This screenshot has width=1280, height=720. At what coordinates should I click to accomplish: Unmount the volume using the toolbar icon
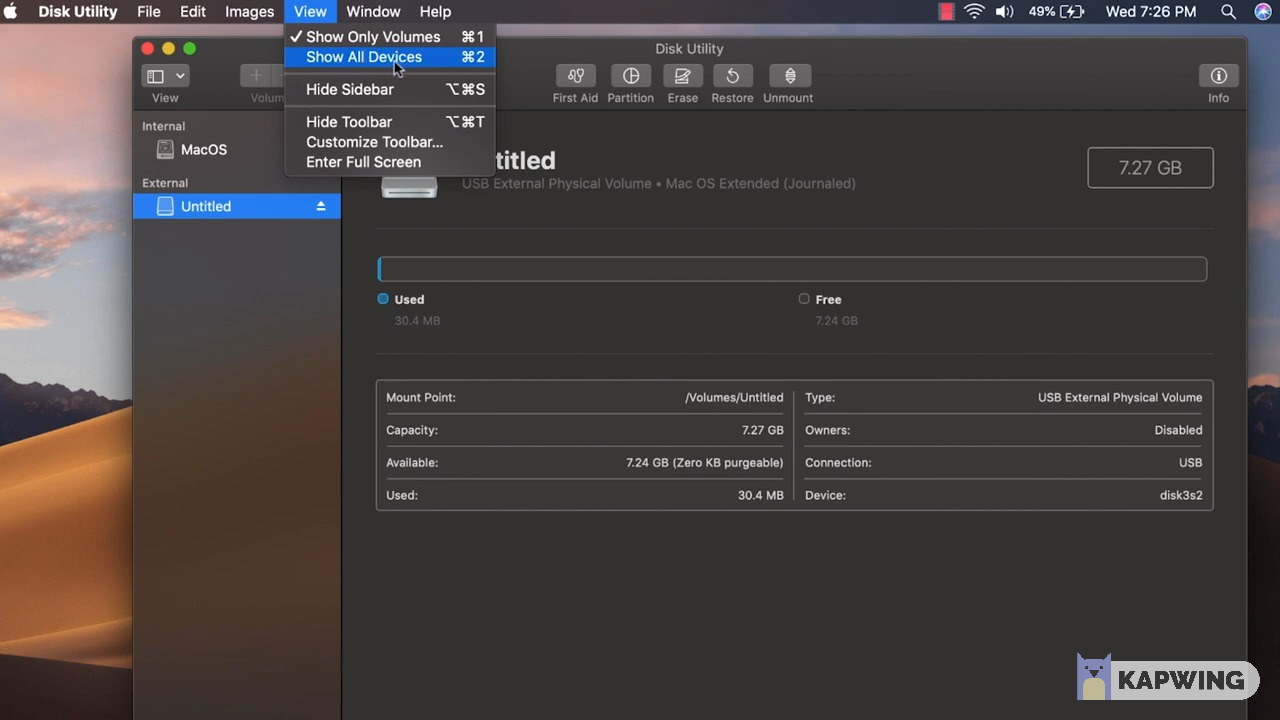(x=789, y=76)
